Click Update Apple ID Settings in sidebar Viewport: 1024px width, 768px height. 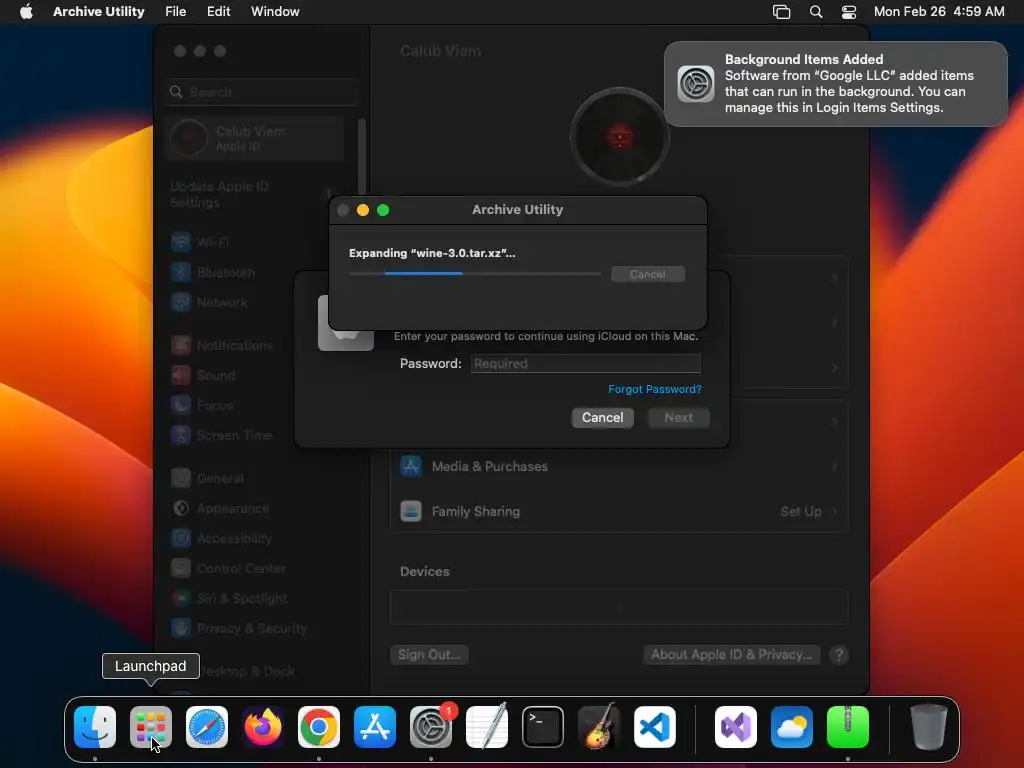point(219,195)
